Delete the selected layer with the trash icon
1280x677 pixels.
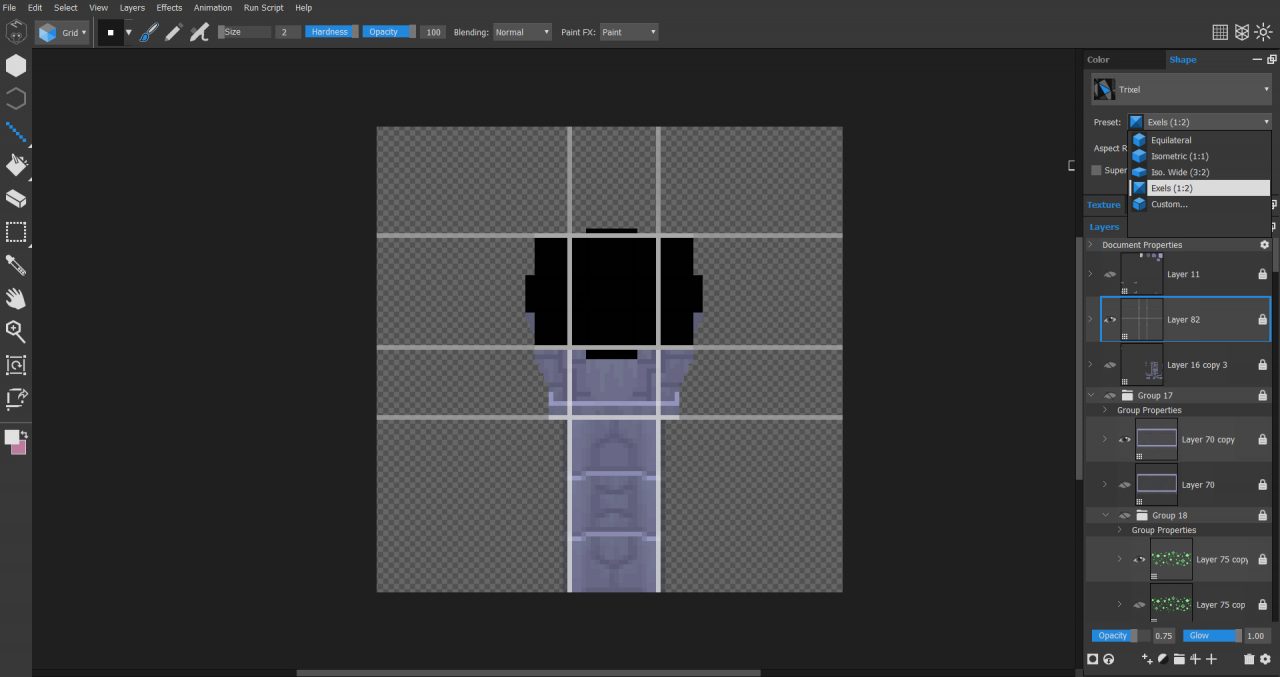[1249, 659]
